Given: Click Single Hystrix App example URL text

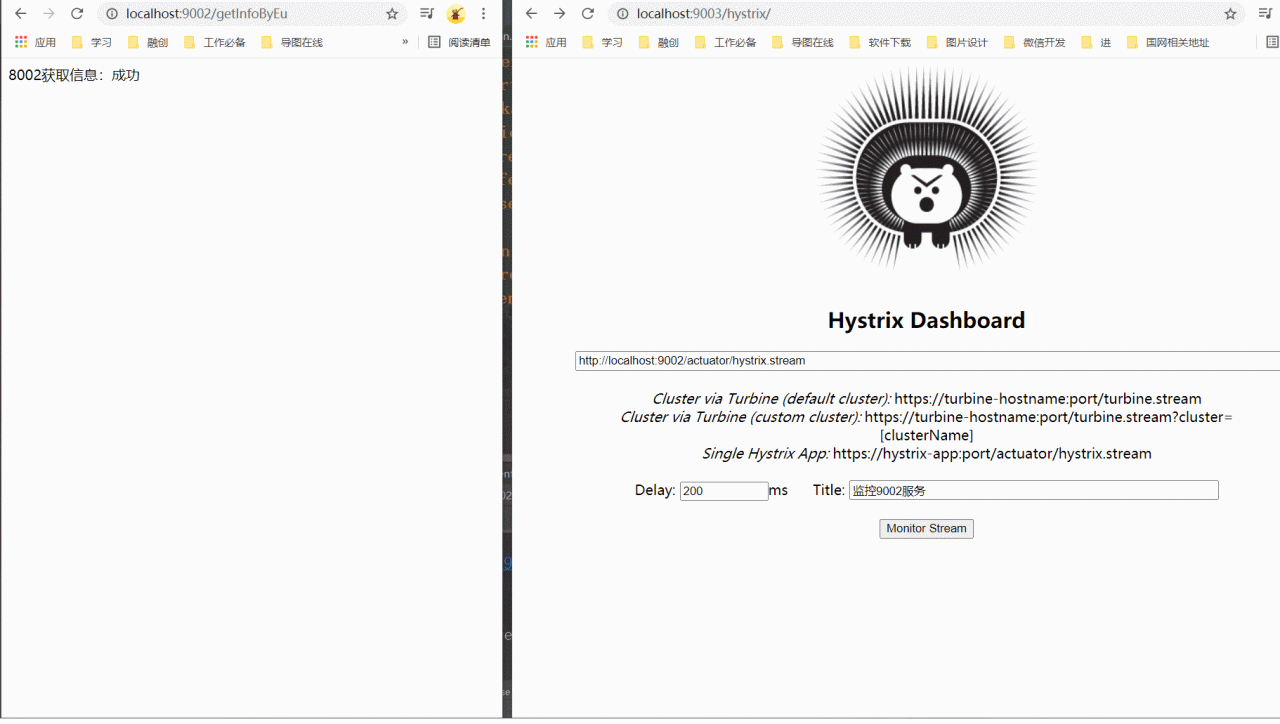Looking at the screenshot, I should [x=992, y=454].
